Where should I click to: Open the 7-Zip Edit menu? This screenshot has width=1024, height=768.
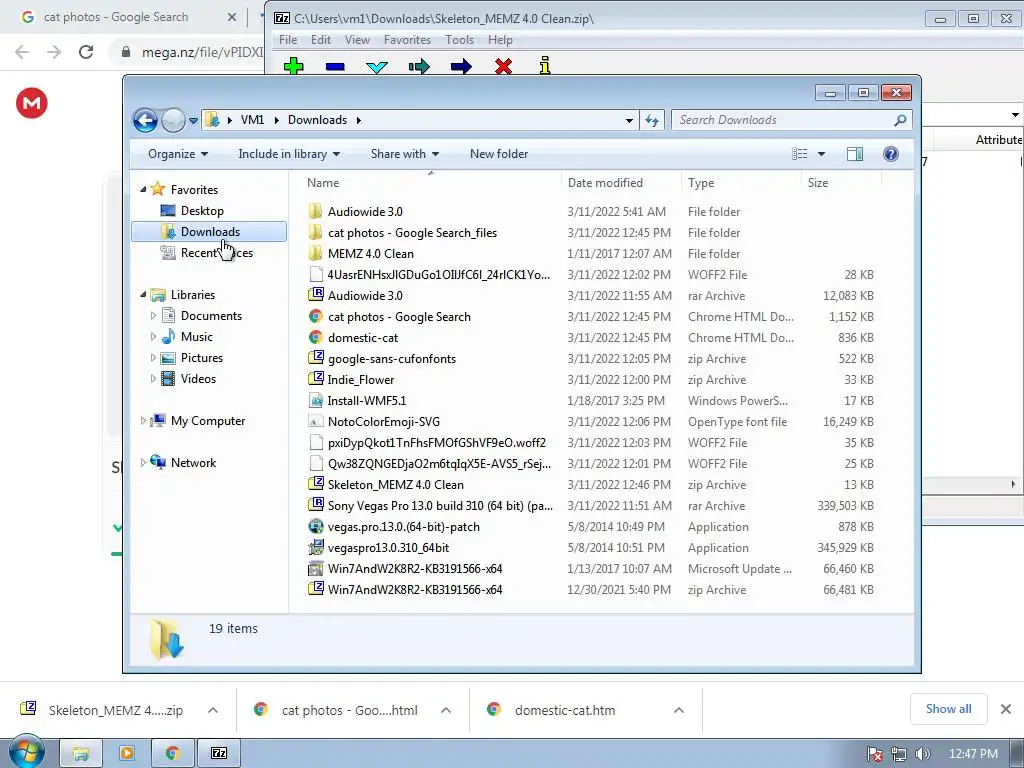pos(321,40)
